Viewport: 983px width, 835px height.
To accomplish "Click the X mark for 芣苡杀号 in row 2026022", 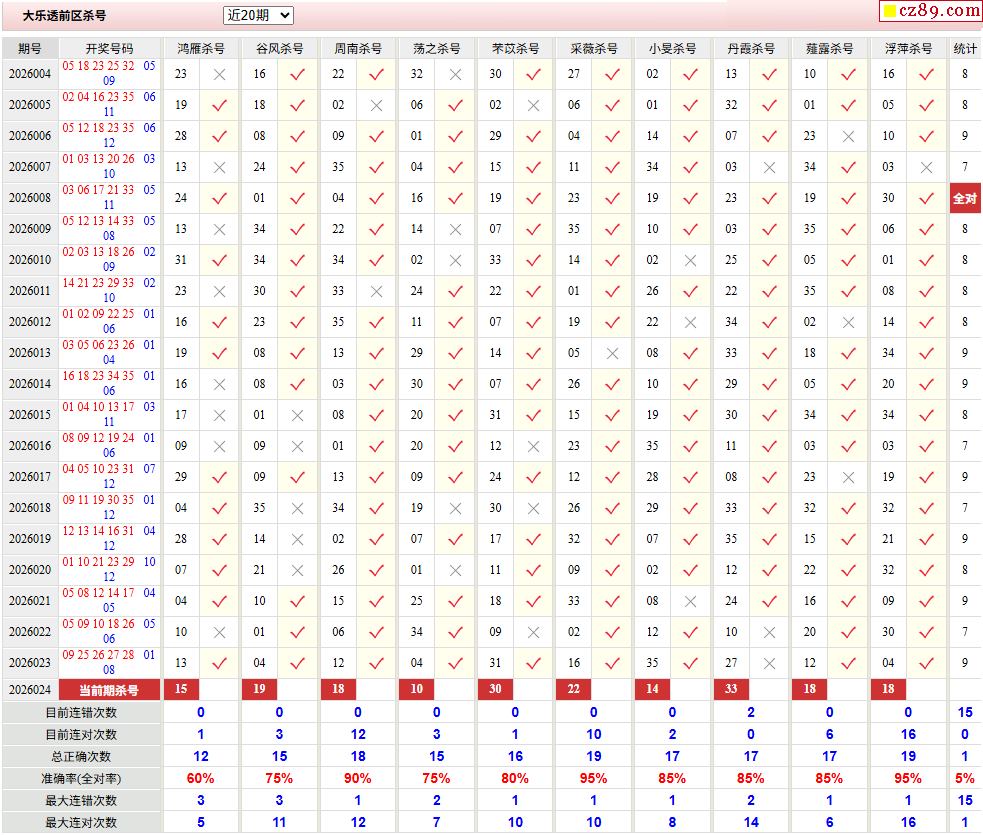I will (x=533, y=632).
